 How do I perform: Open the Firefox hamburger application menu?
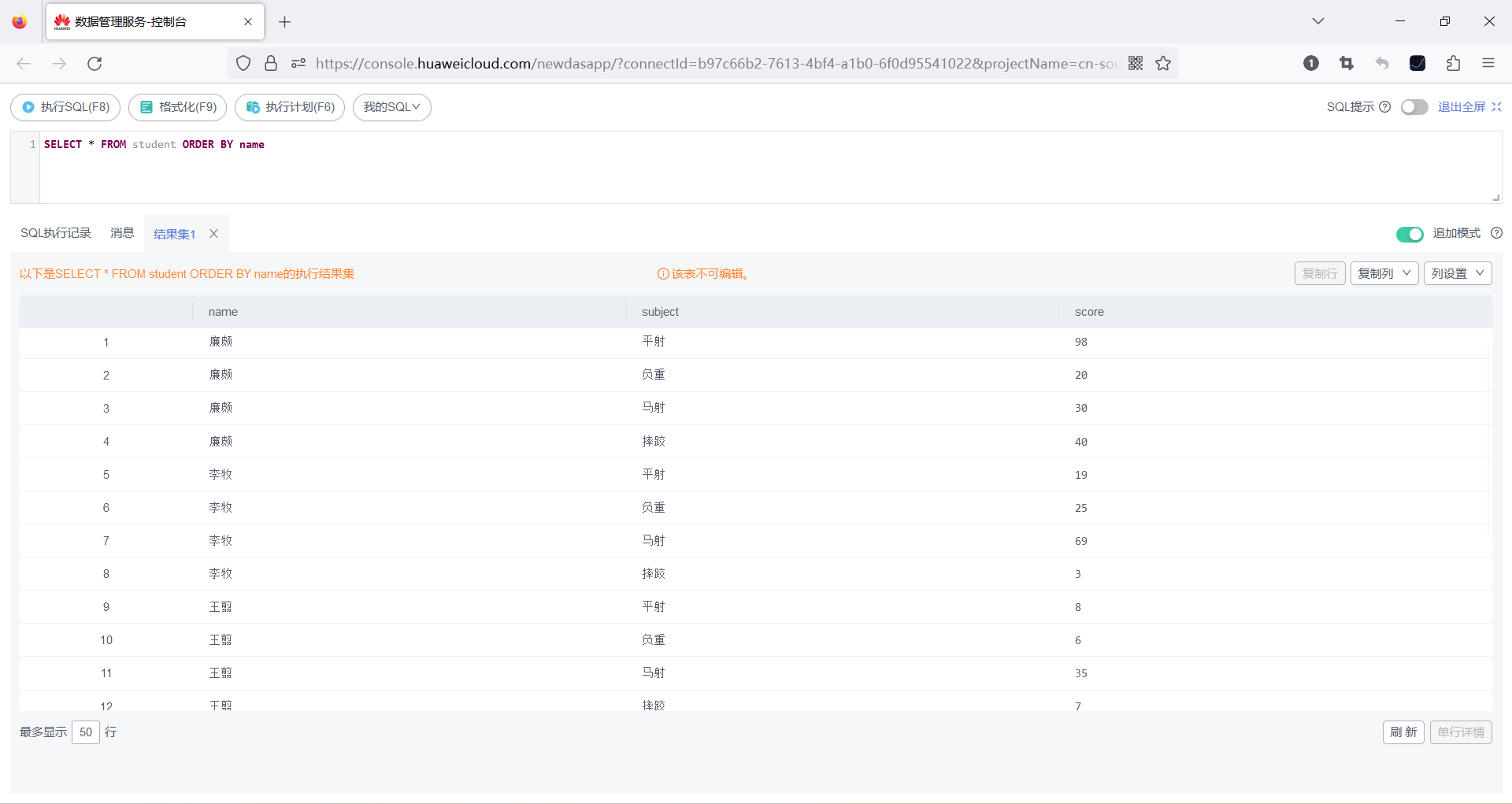pyautogui.click(x=1488, y=64)
